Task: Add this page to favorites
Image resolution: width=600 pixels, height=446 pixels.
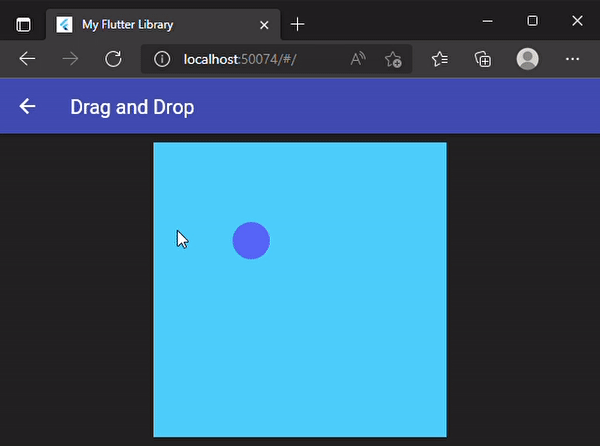Action: click(x=393, y=60)
